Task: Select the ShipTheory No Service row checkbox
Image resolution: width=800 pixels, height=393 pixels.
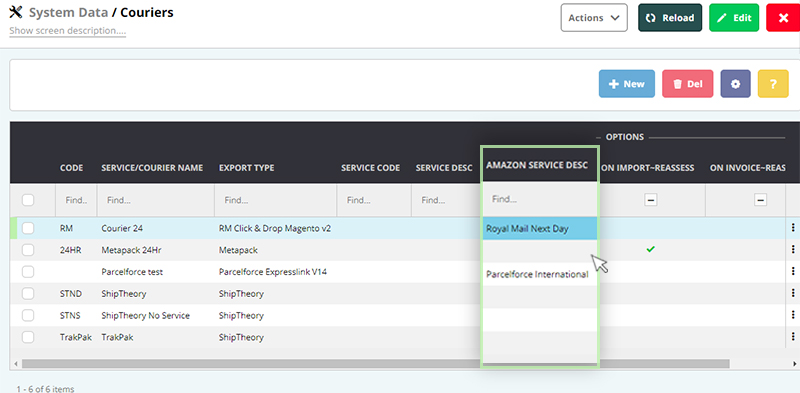Action: (28, 315)
